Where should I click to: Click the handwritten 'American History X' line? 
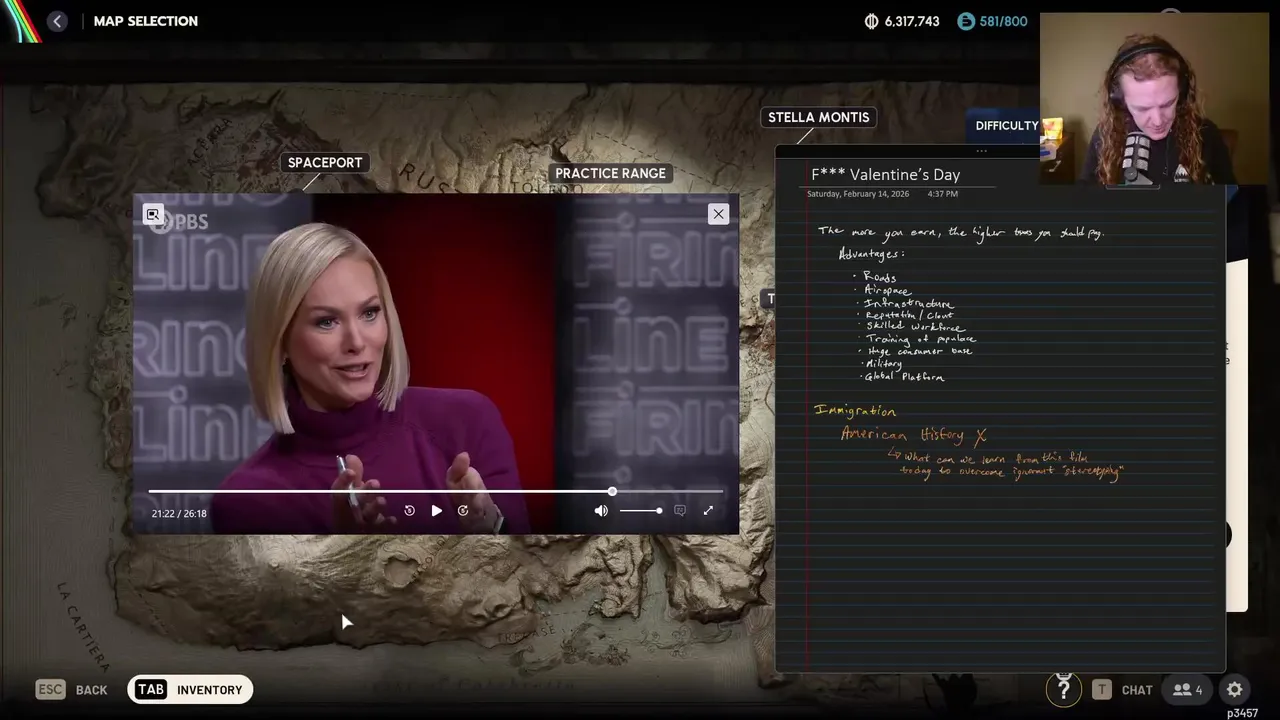(914, 434)
